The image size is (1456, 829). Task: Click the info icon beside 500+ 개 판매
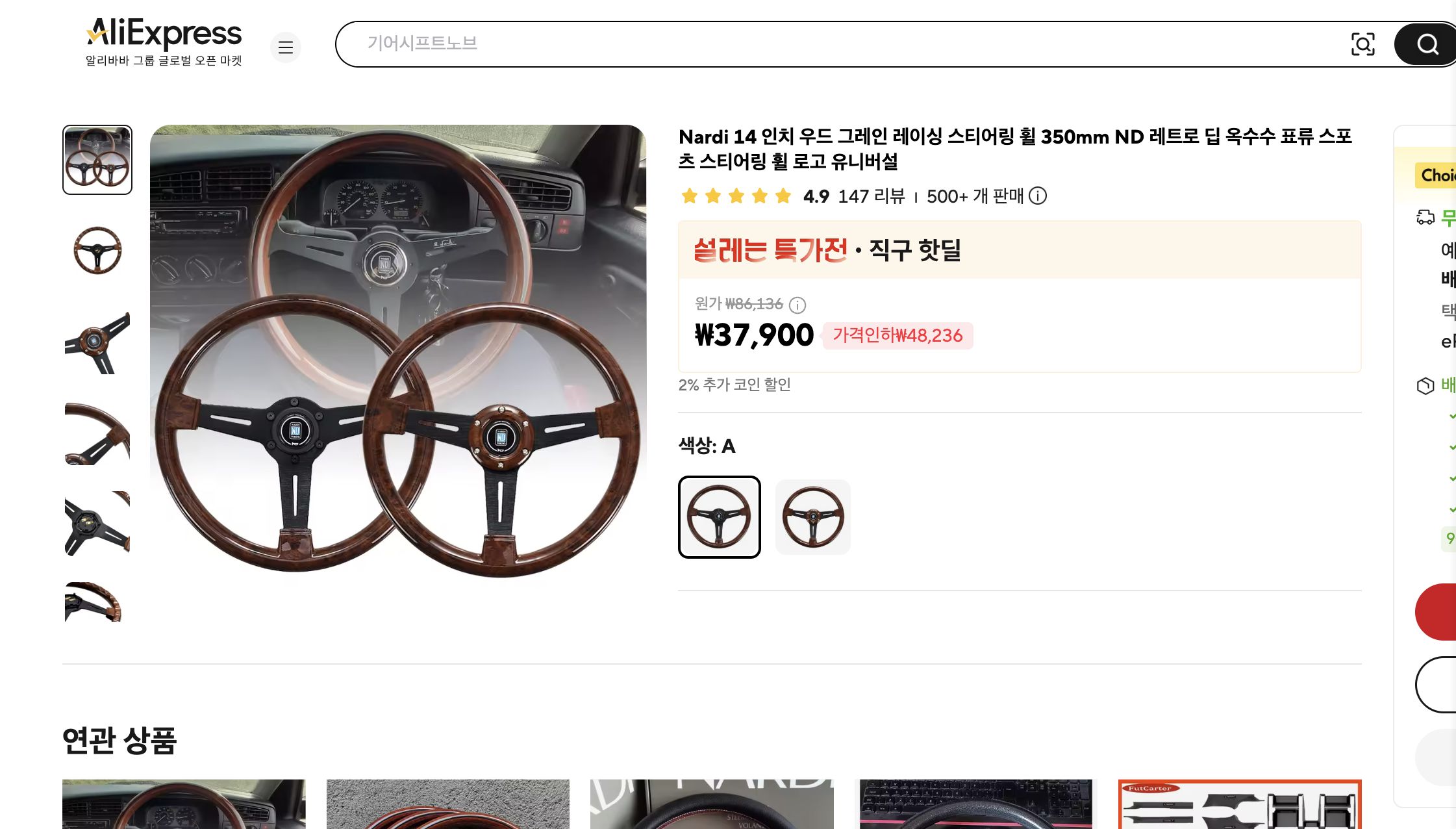[1038, 196]
